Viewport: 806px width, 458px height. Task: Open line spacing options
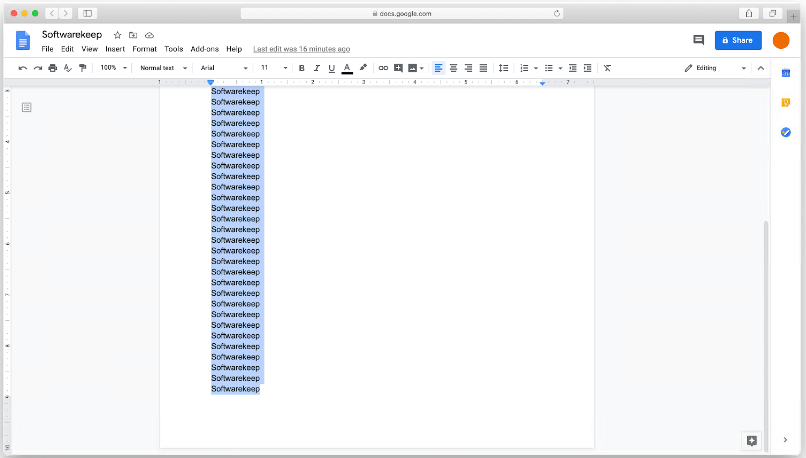pyautogui.click(x=503, y=68)
